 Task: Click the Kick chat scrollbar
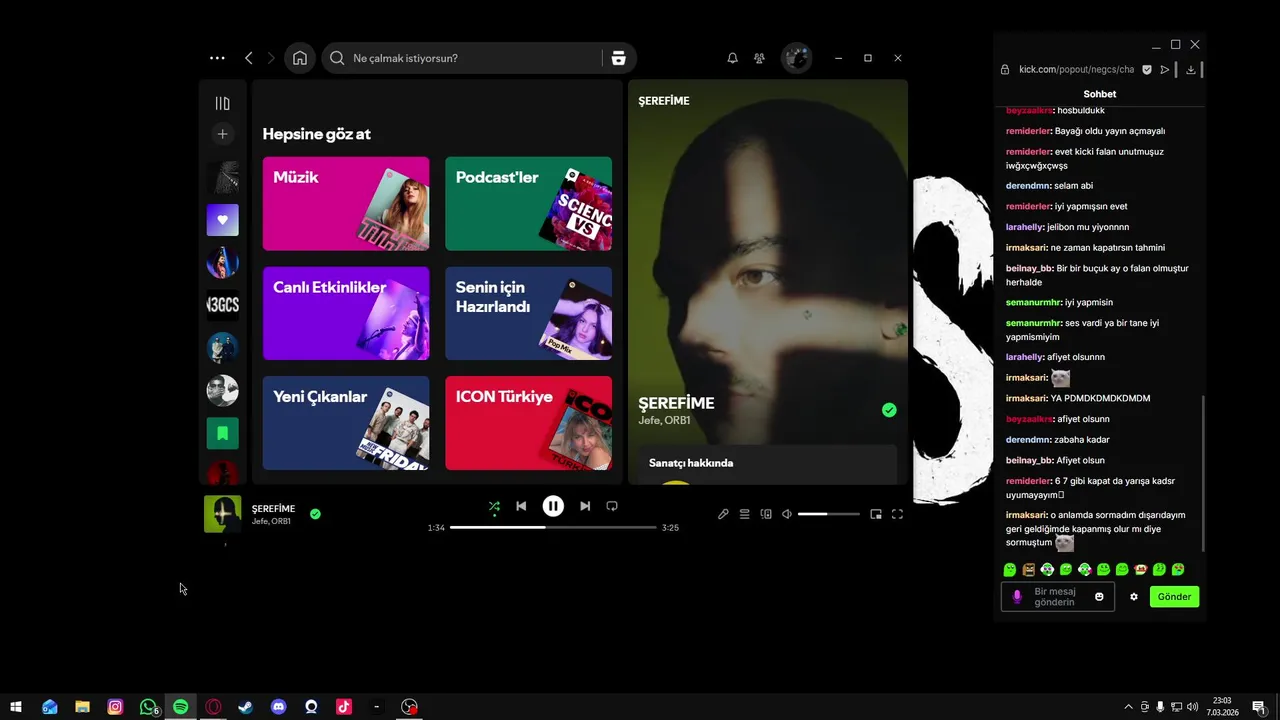[1203, 473]
